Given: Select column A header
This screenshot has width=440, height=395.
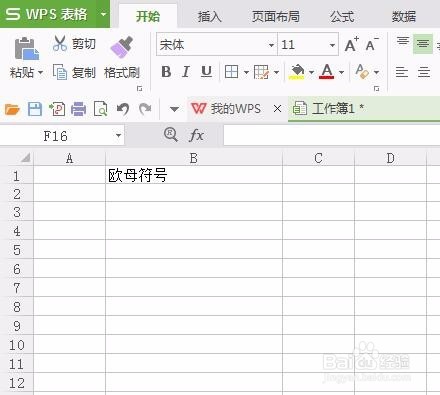Looking at the screenshot, I should (69, 158).
